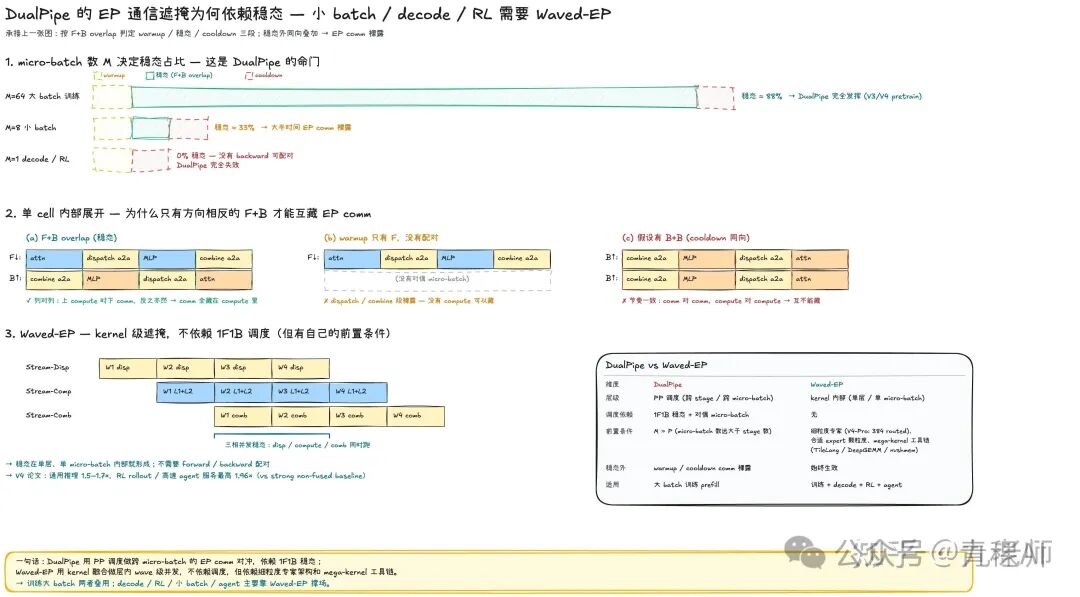Click the '(b) warmup 只有 F' subtitle
Image resolution: width=1080 pixels, height=597 pixels.
[x=380, y=238]
